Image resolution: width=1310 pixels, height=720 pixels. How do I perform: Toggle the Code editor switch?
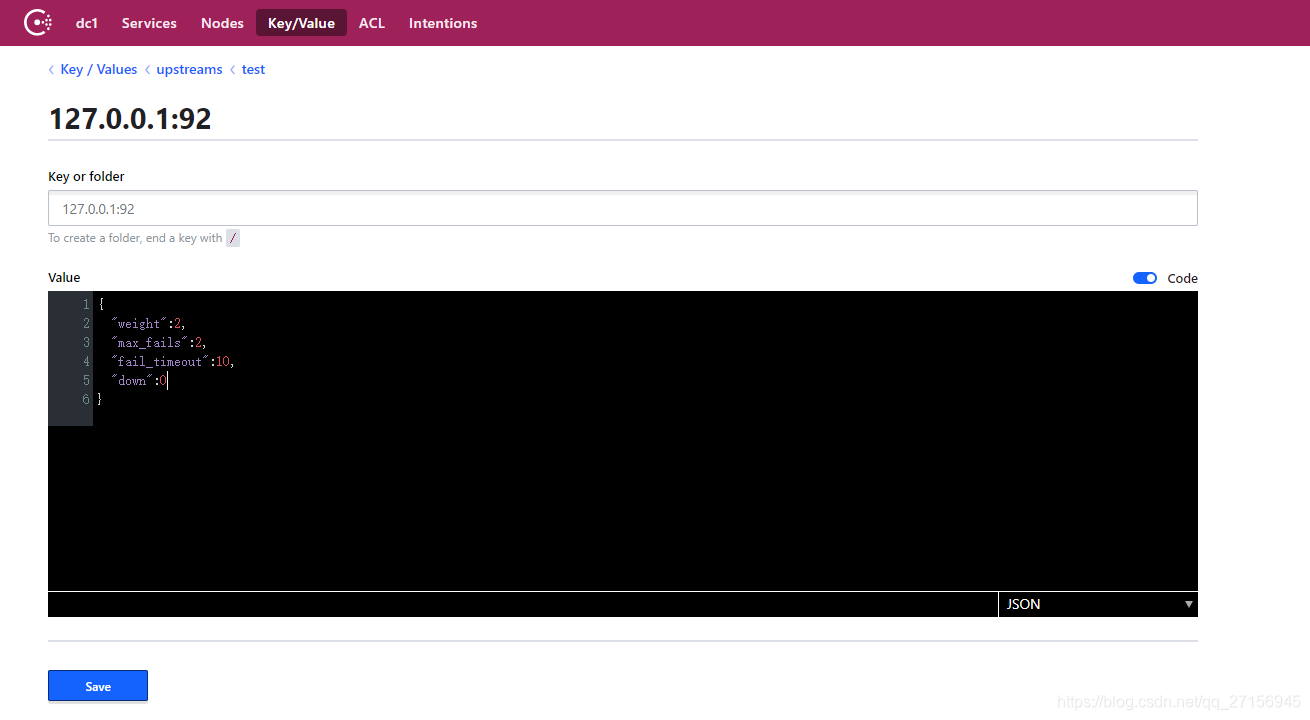pos(1145,278)
